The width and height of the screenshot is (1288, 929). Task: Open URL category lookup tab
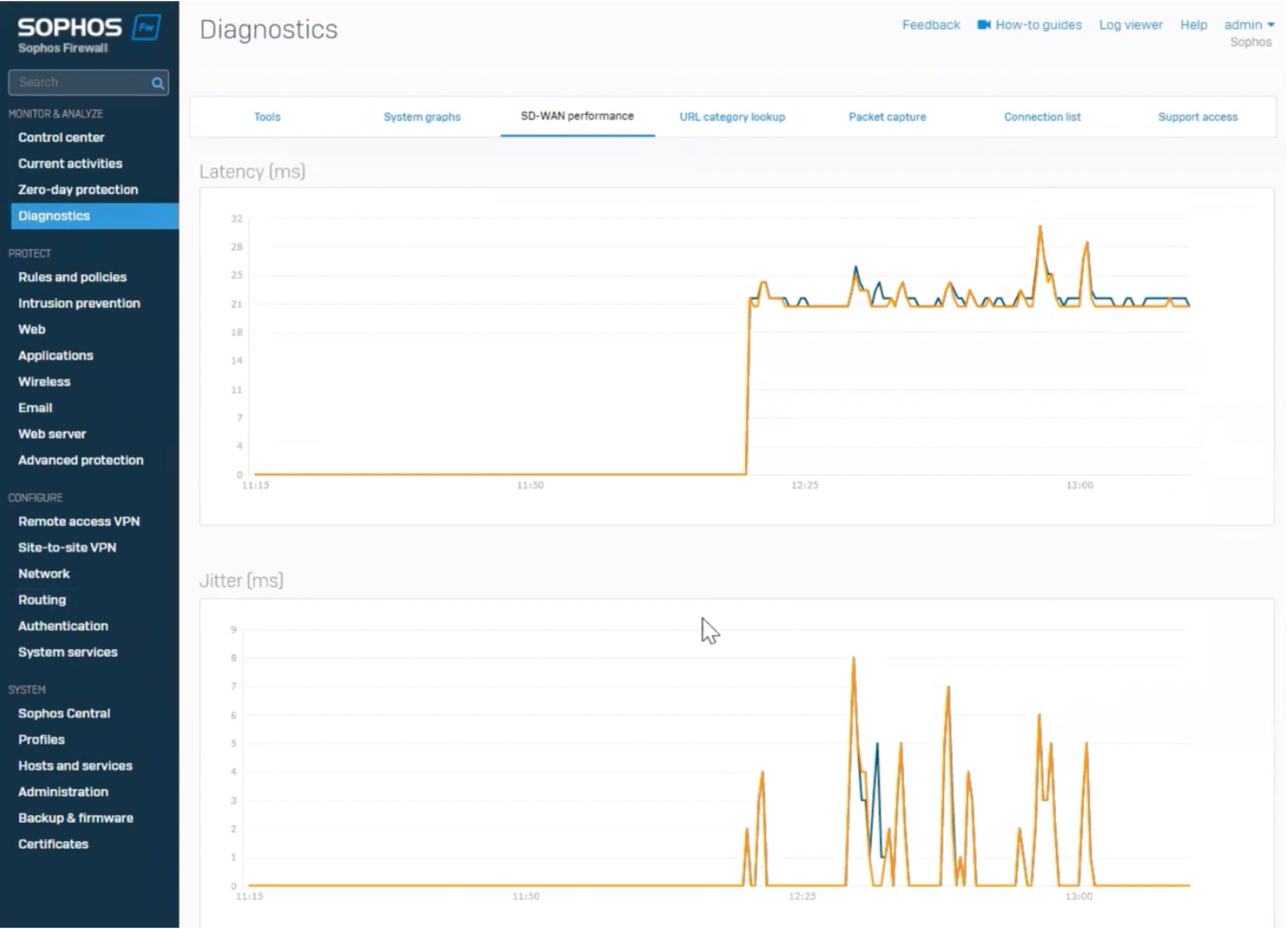[732, 117]
